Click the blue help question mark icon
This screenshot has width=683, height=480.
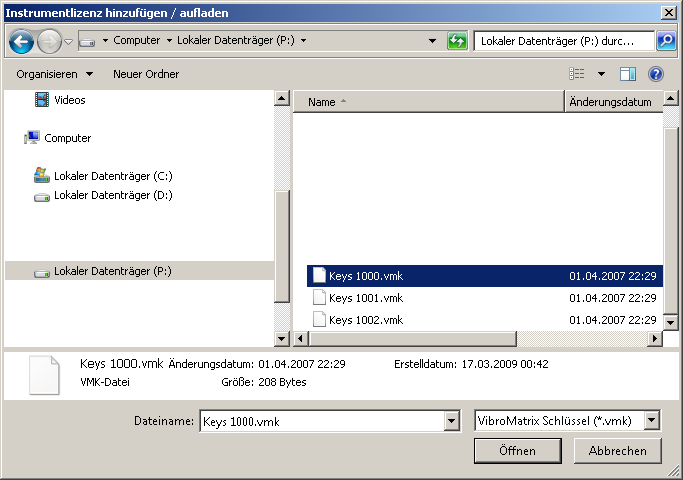[656, 74]
